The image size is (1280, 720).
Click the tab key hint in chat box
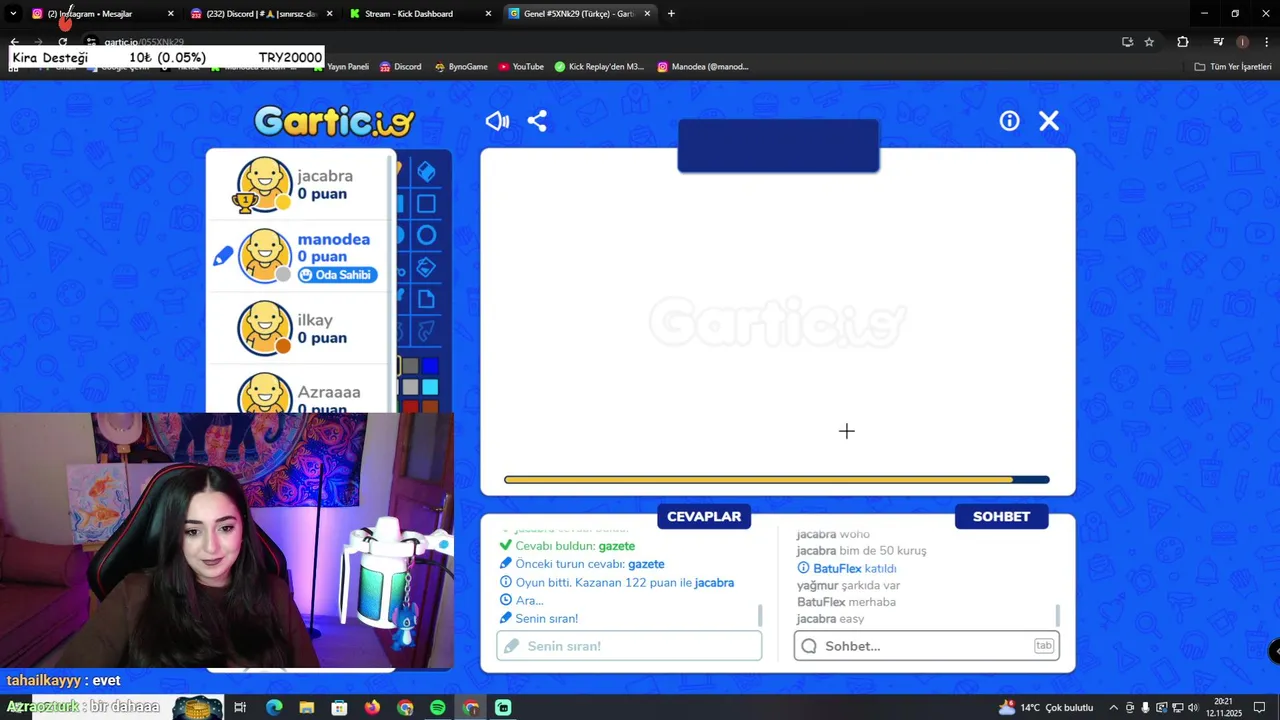click(x=1043, y=646)
